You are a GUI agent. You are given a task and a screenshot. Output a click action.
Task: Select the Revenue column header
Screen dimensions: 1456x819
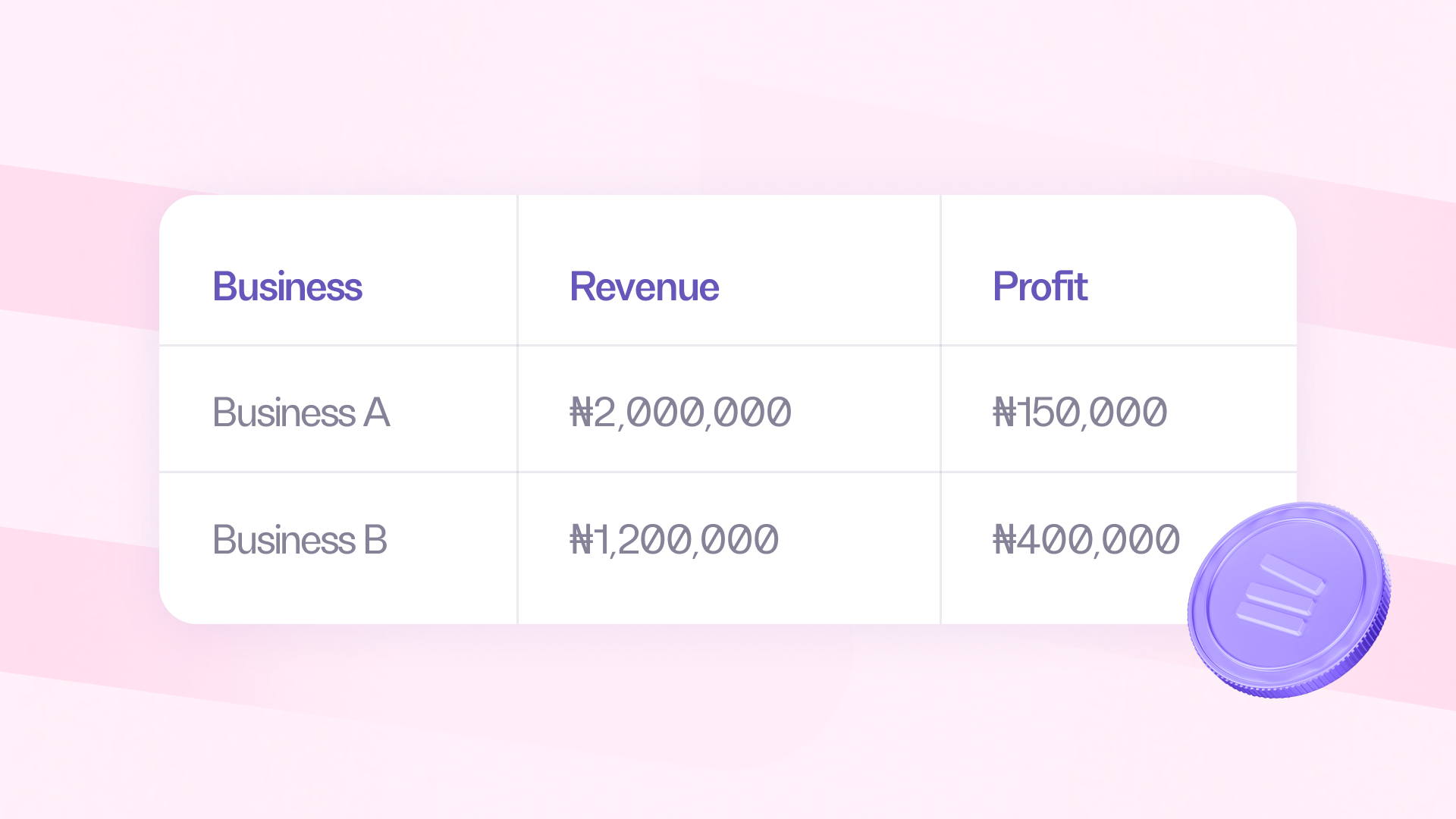[x=644, y=287]
